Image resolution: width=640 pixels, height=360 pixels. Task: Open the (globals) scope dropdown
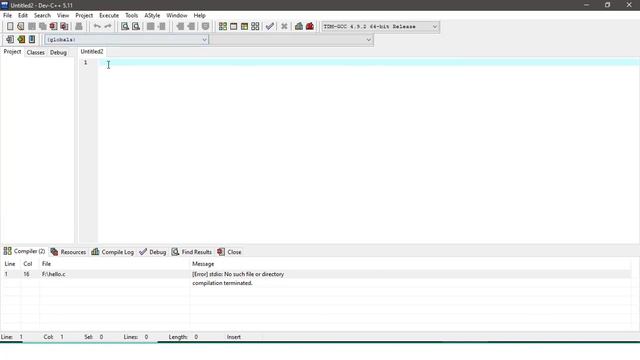[127, 40]
